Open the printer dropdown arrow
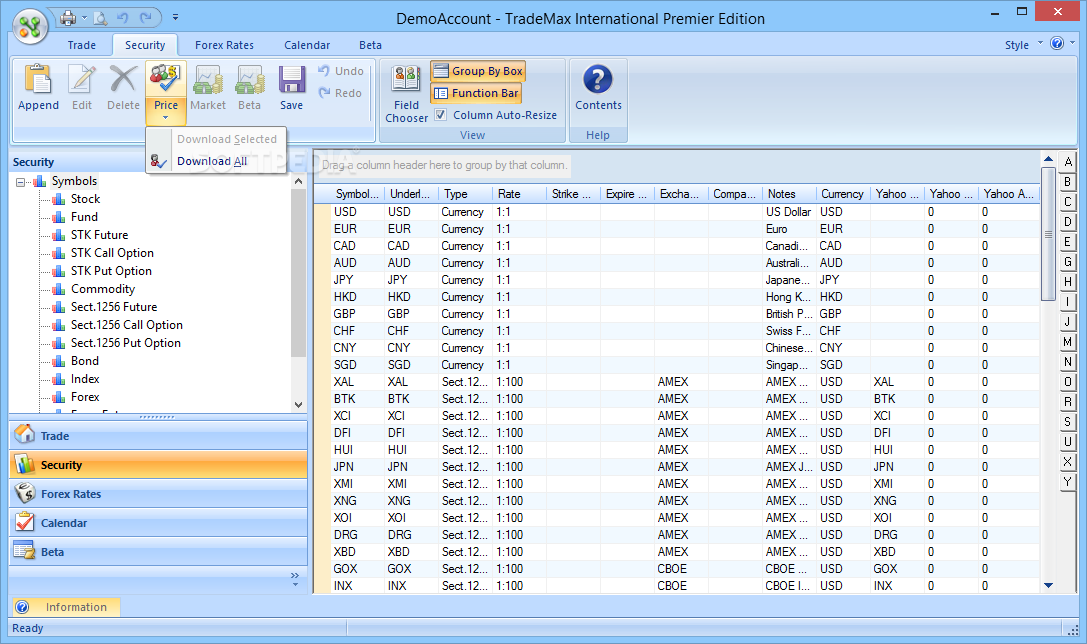Screen dimensions: 1087x644 click(x=85, y=17)
